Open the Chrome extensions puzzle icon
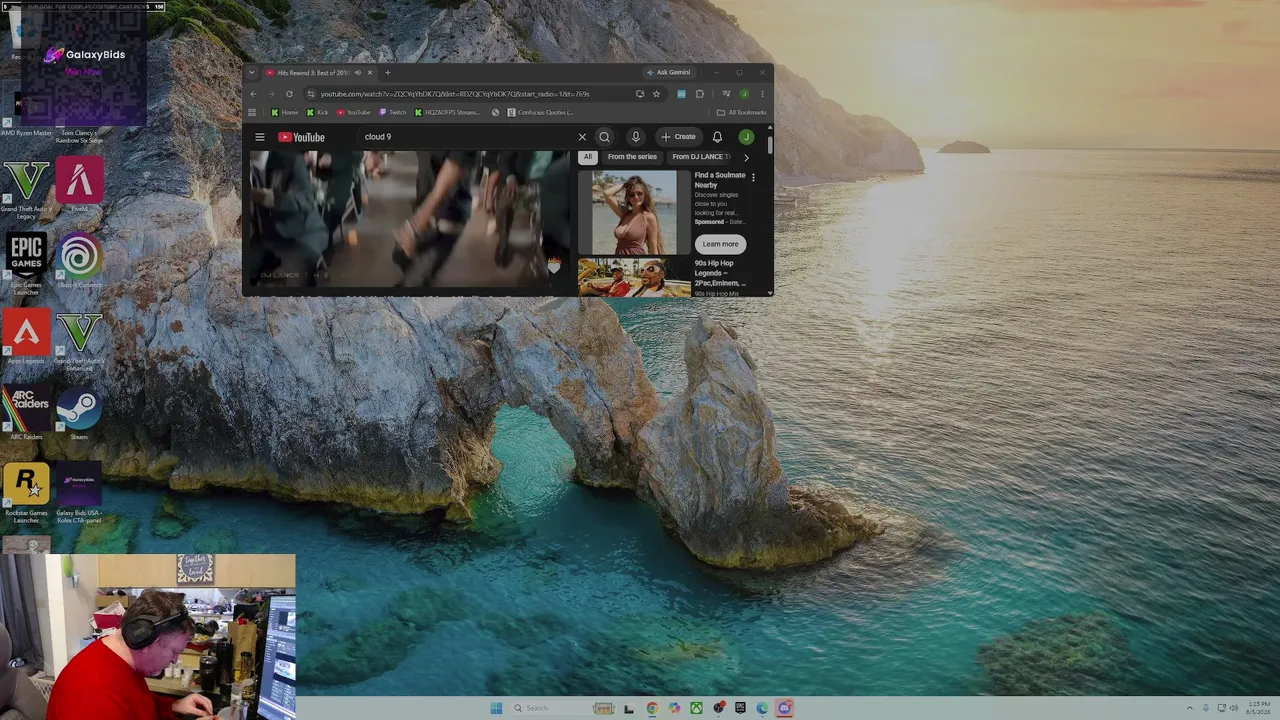This screenshot has height=720, width=1280. pyautogui.click(x=699, y=94)
